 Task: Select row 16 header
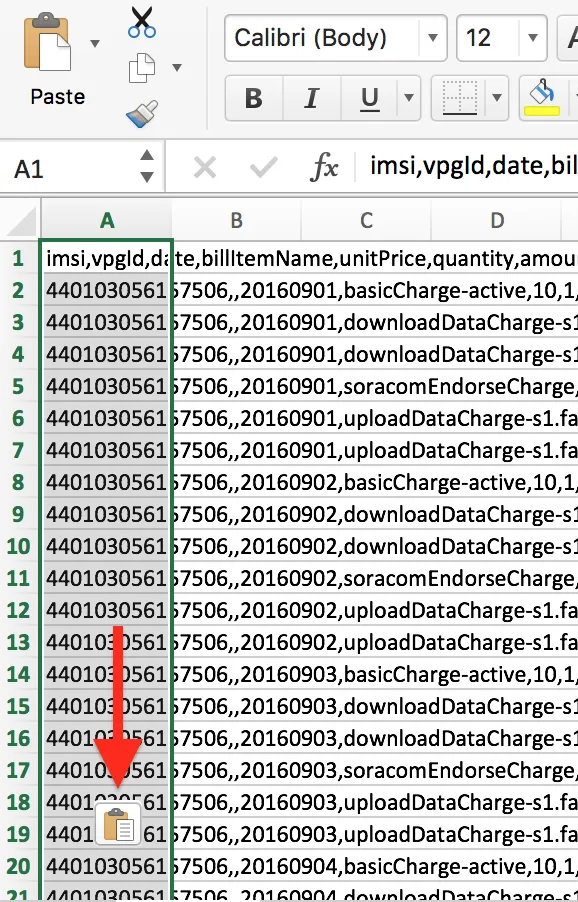click(18, 737)
